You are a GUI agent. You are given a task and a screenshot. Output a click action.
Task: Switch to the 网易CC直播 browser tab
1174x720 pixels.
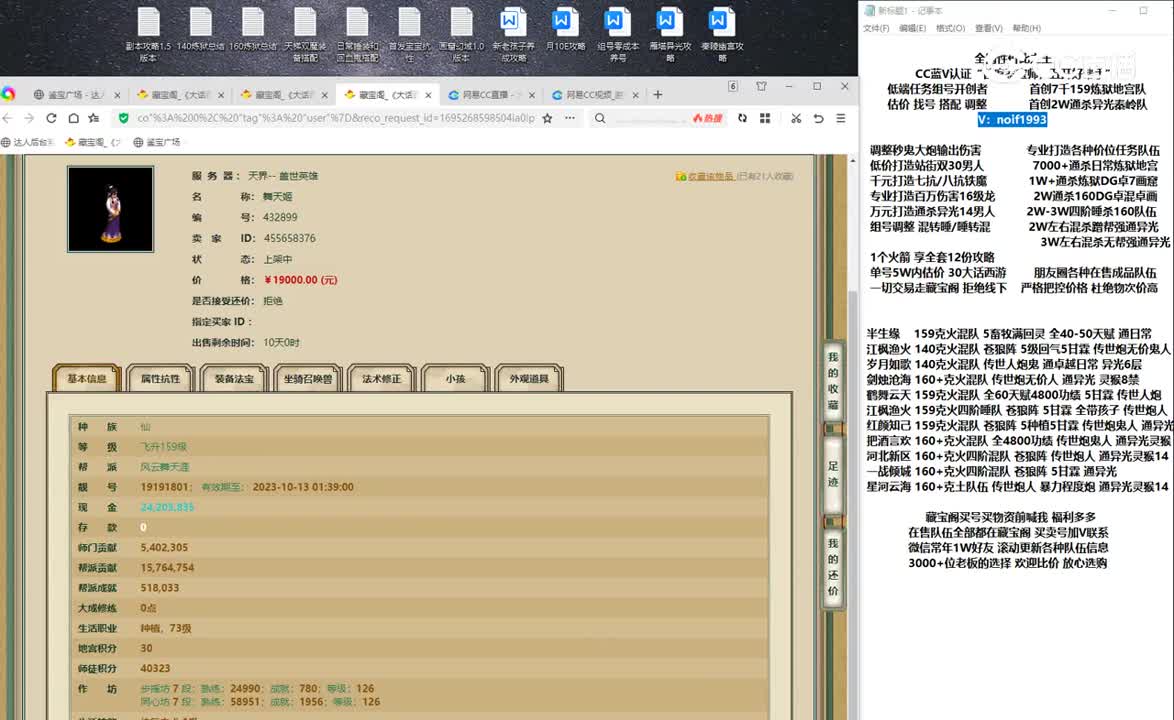pos(492,95)
